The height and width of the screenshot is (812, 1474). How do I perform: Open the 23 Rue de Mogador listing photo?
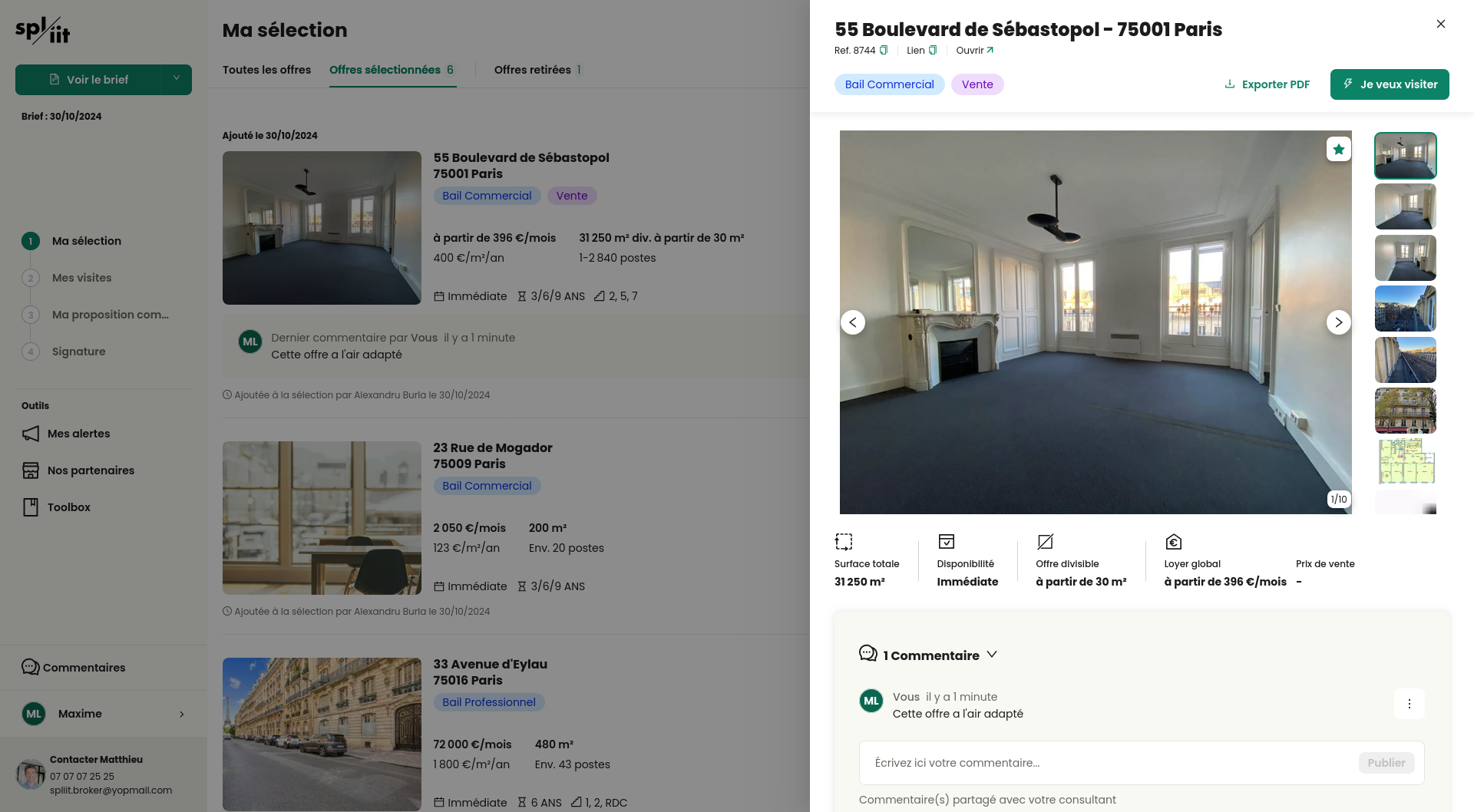pyautogui.click(x=322, y=518)
